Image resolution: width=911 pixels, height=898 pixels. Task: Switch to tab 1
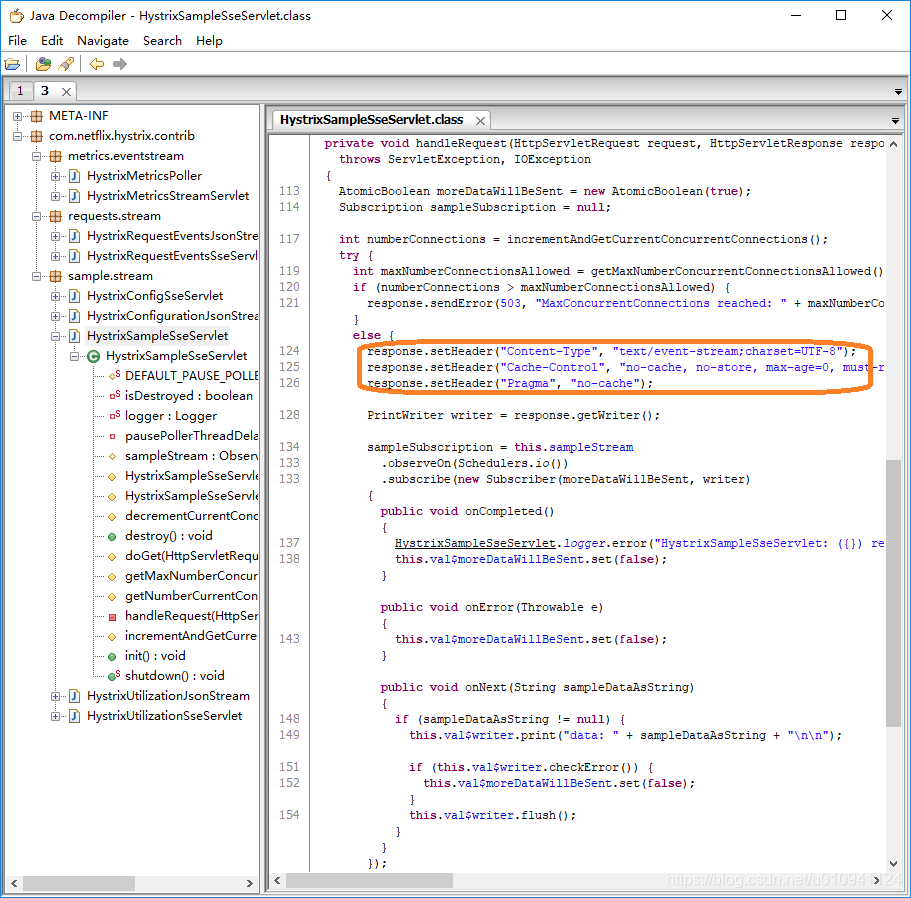(x=20, y=91)
